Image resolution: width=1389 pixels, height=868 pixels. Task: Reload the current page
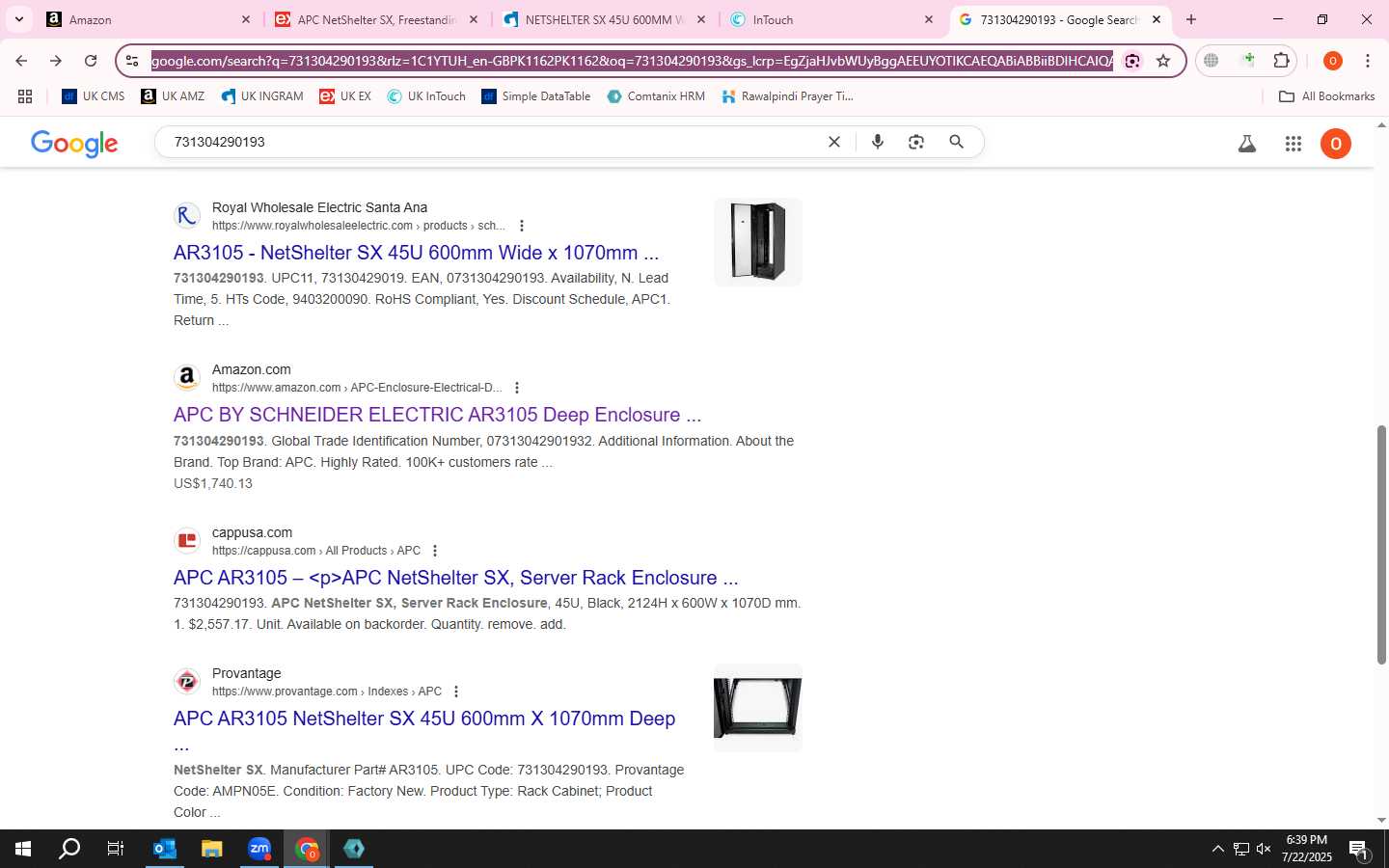(91, 61)
